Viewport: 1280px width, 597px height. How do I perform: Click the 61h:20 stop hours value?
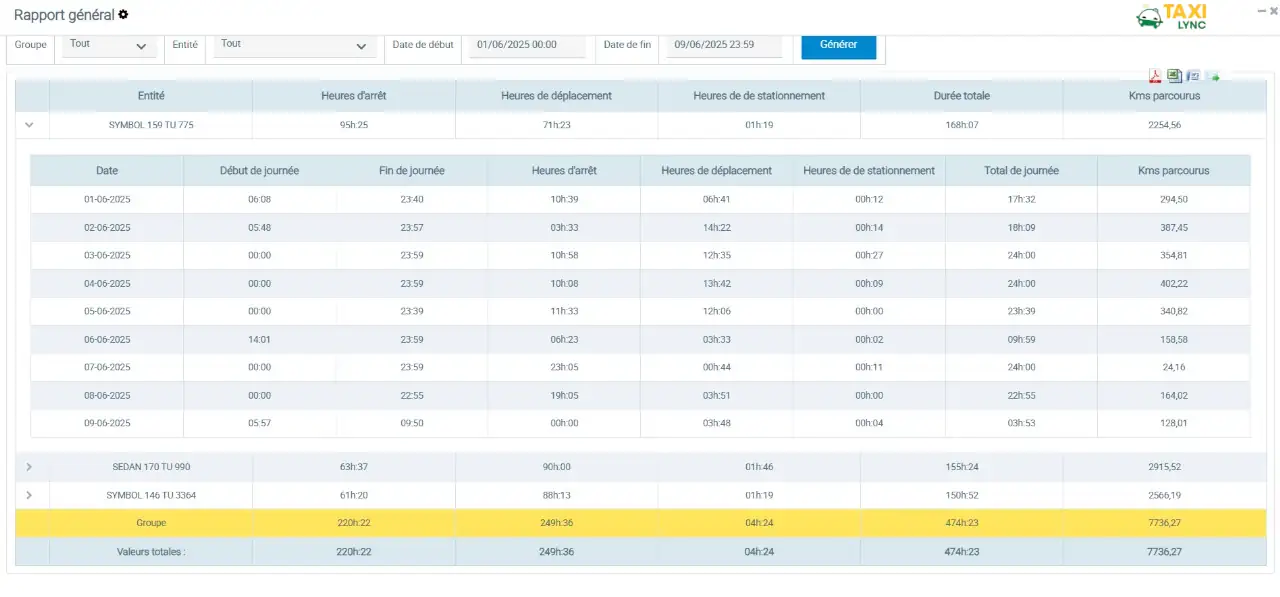pos(354,495)
